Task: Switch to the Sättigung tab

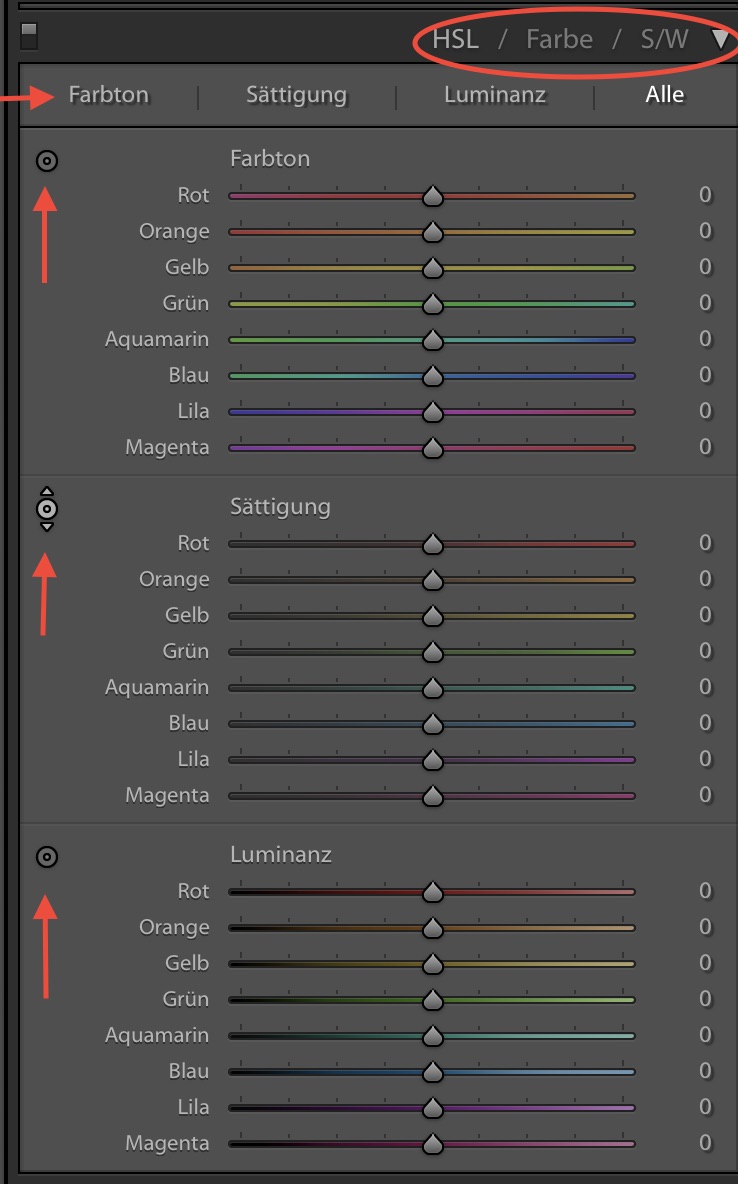Action: pyautogui.click(x=296, y=95)
